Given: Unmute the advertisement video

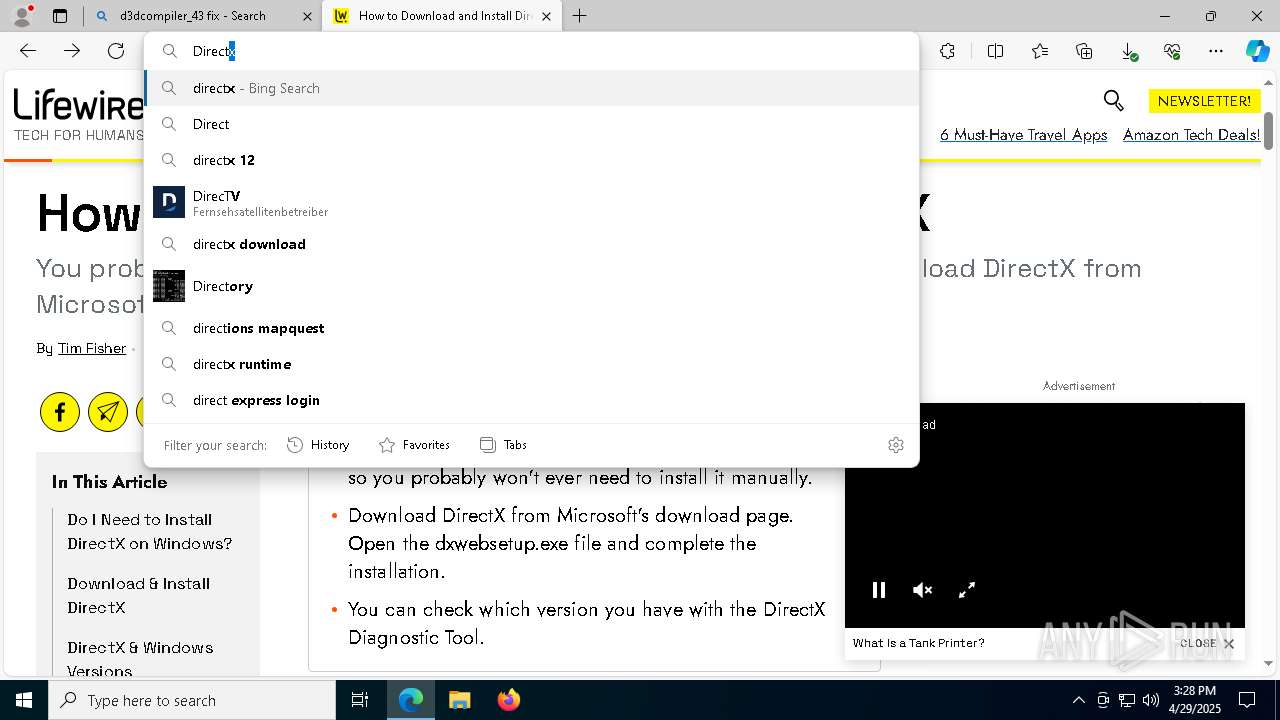Looking at the screenshot, I should click(x=923, y=590).
